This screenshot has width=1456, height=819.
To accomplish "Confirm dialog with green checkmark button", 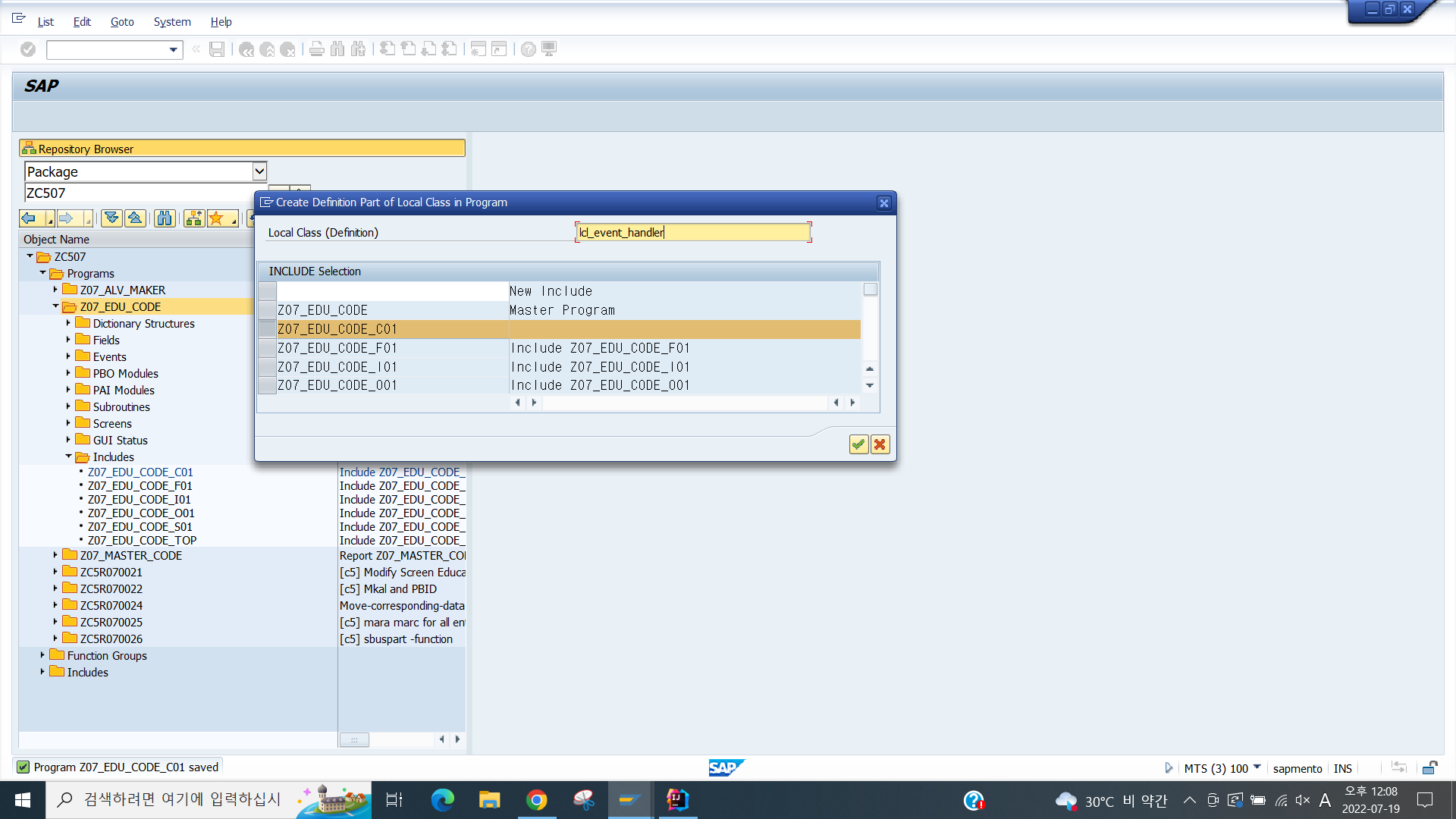I will tap(858, 444).
